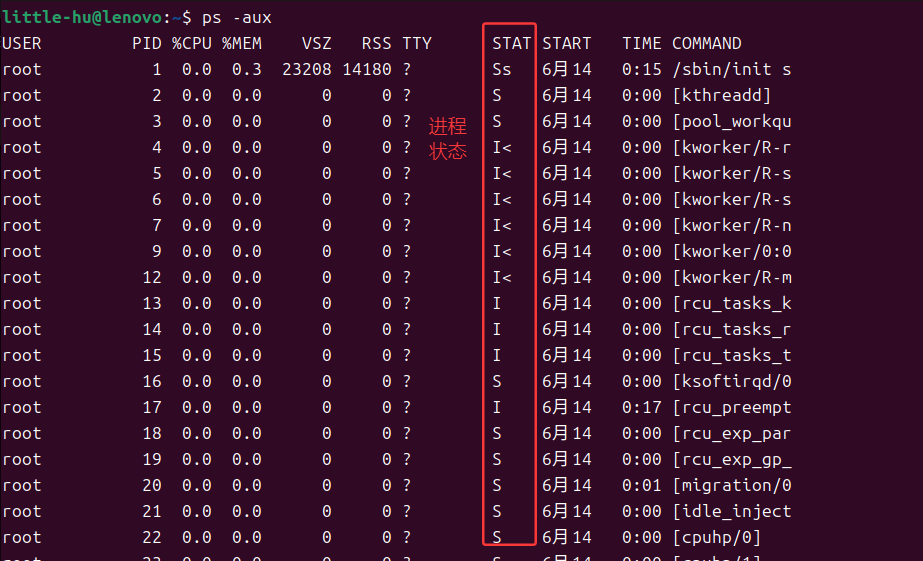Select the USER column header
The width and height of the screenshot is (923, 561).
[22, 44]
